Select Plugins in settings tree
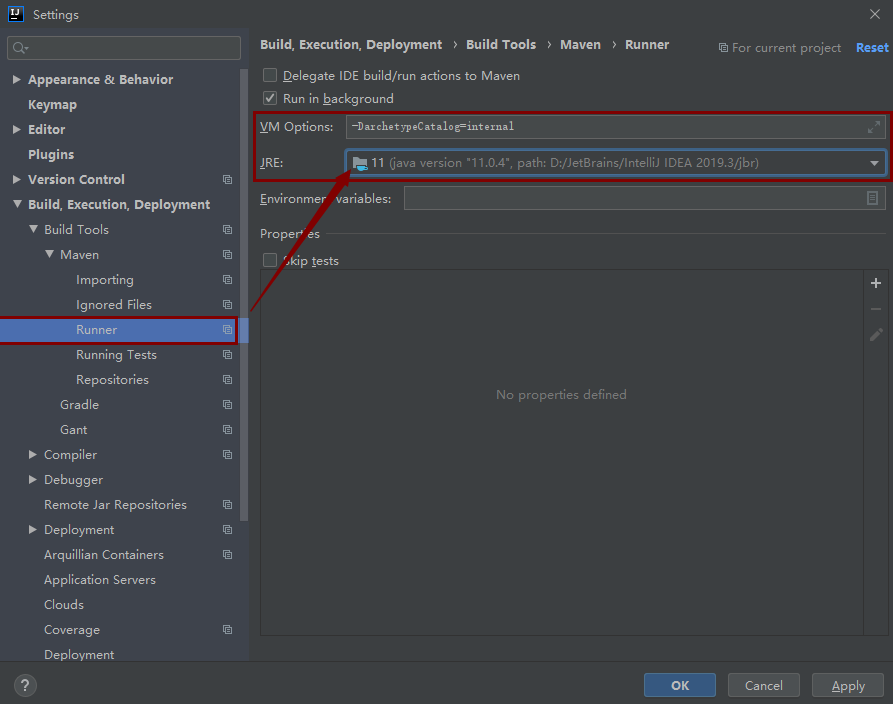The height and width of the screenshot is (704, 893). [51, 154]
